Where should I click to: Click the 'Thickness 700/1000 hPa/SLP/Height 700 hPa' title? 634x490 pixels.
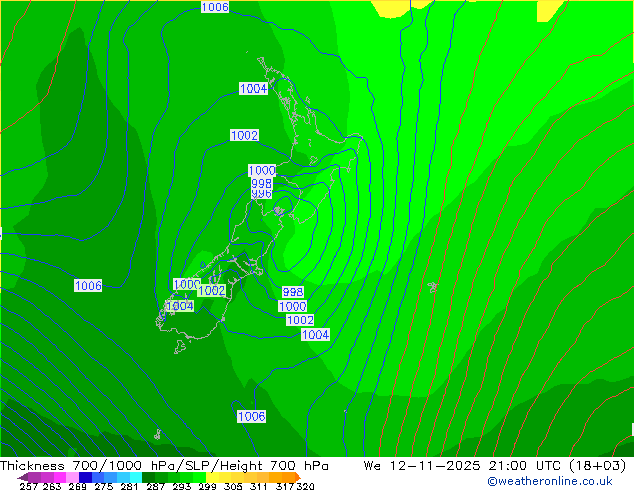click(164, 466)
